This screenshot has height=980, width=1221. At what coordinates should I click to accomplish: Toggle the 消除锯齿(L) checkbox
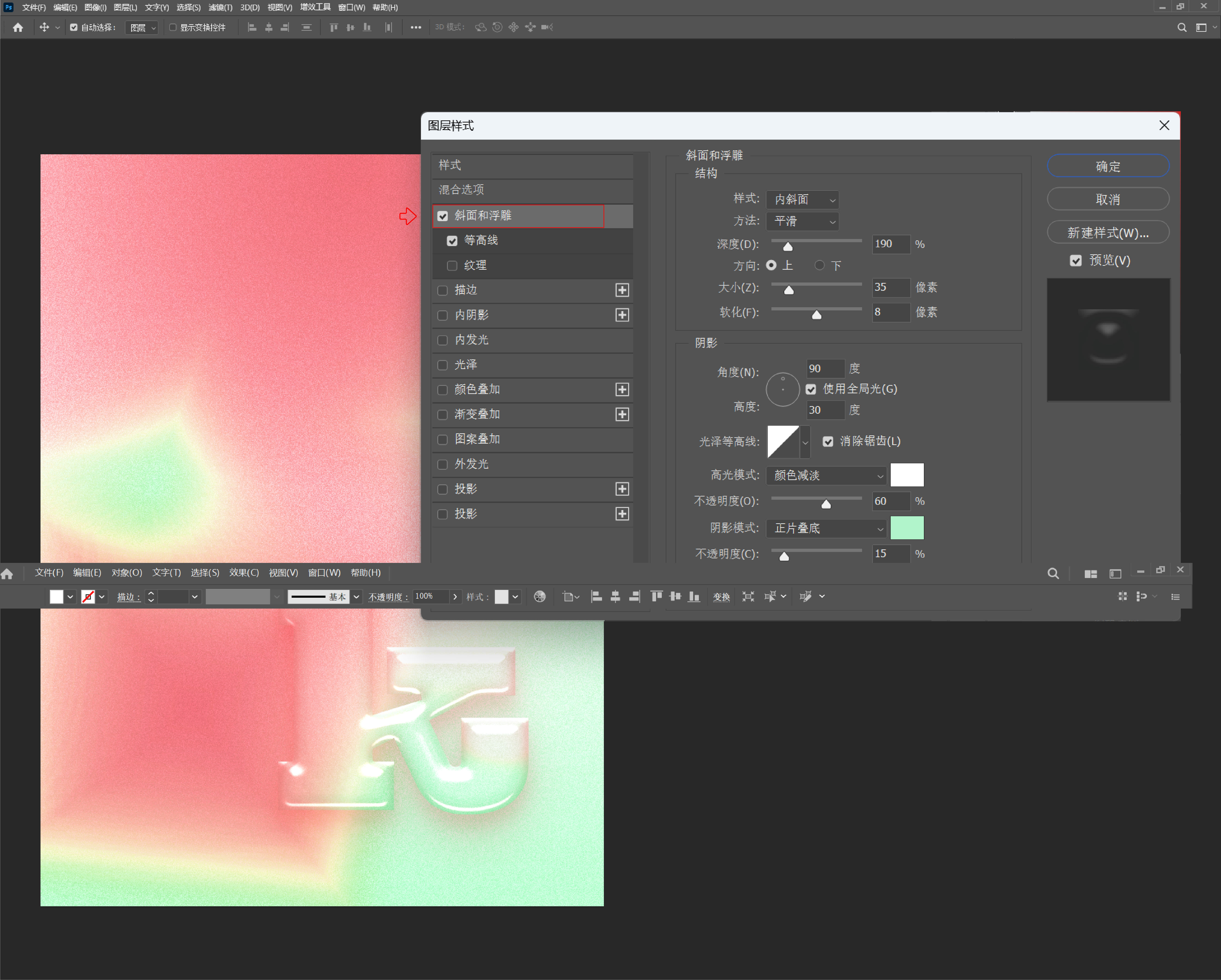[x=828, y=441]
